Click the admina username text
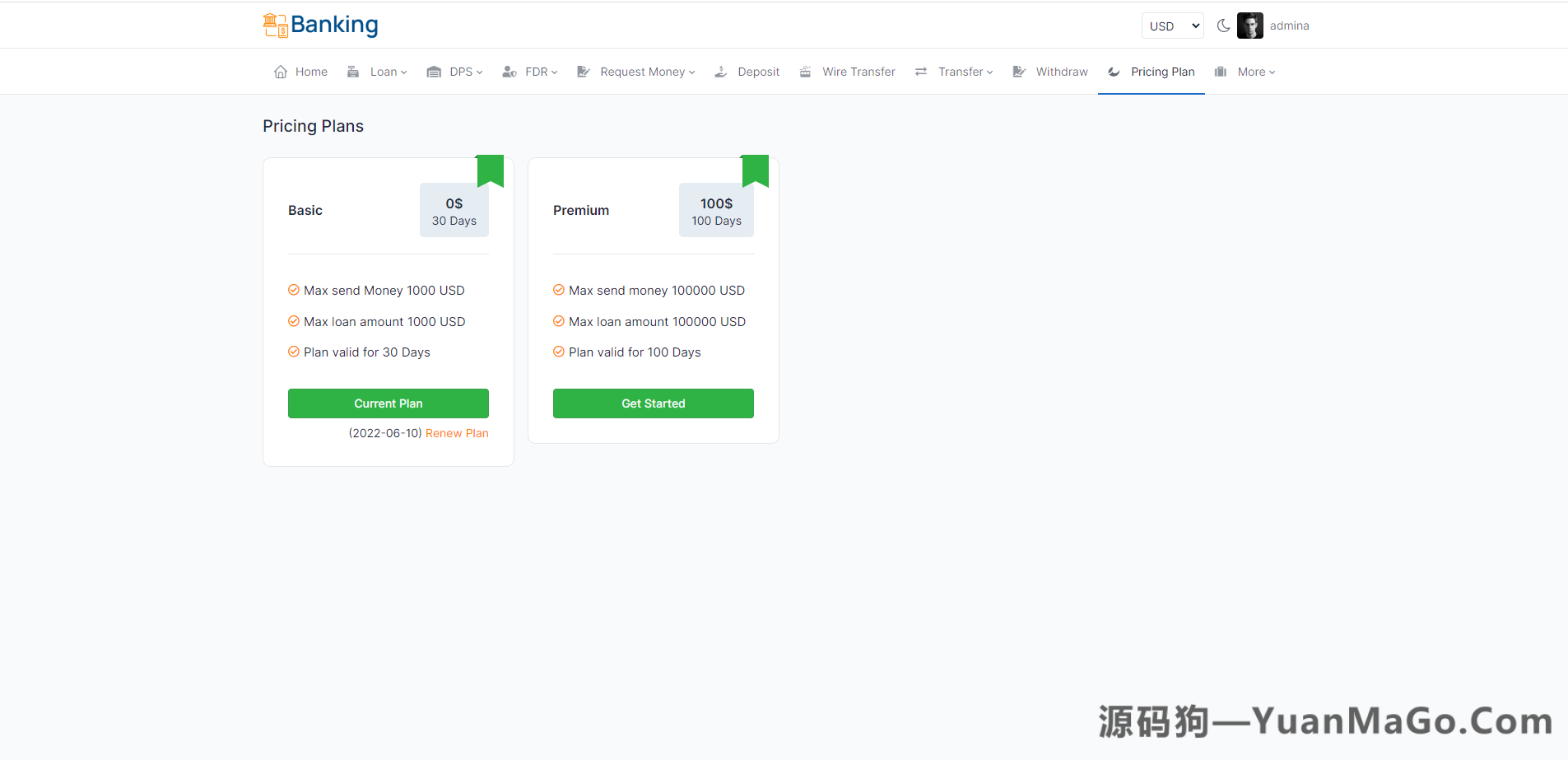Viewport: 1568px width, 760px height. [1289, 26]
